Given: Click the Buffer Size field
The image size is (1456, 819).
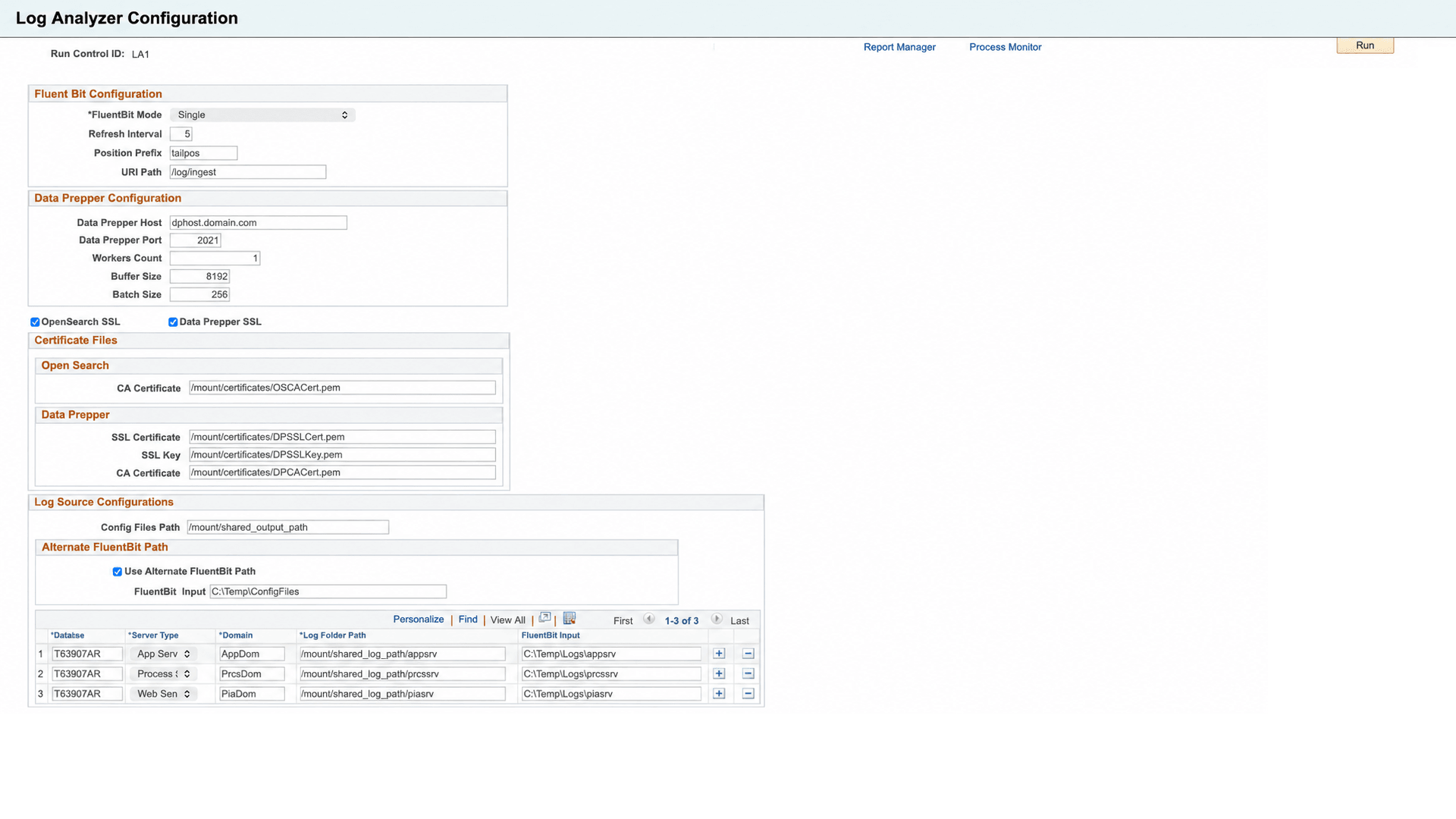Looking at the screenshot, I should coord(200,277).
